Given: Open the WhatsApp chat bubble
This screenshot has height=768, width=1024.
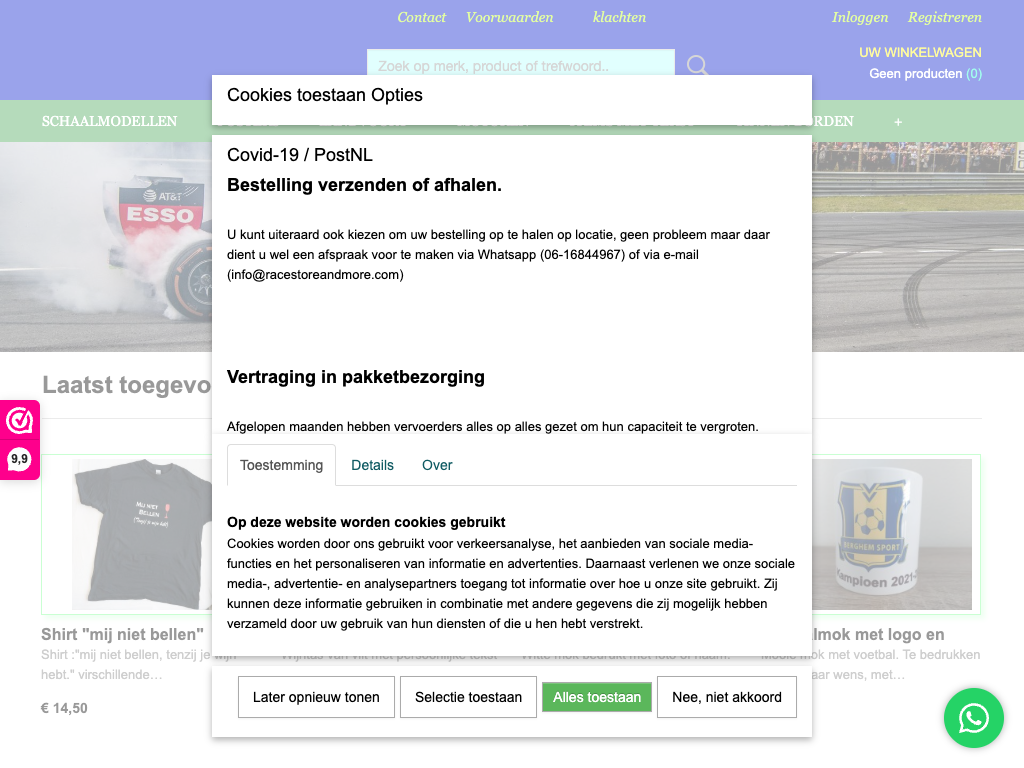Looking at the screenshot, I should point(973,718).
